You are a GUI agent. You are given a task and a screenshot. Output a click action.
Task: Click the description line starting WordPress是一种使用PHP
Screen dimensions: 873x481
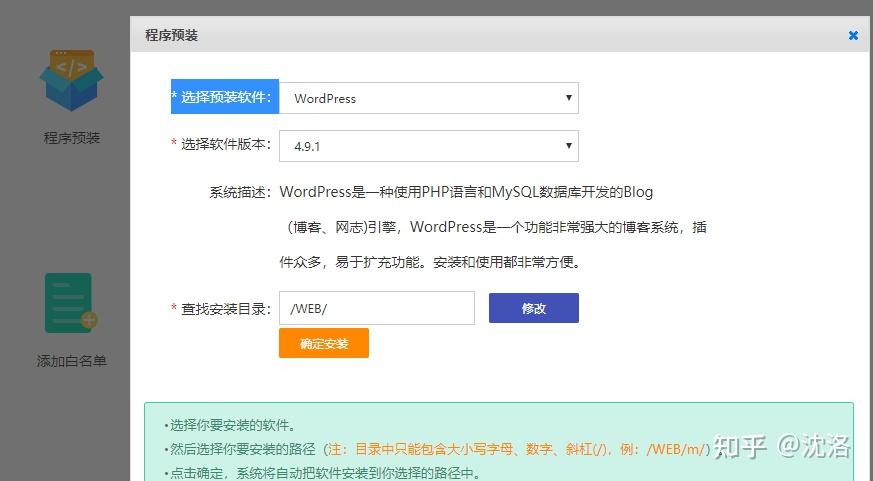click(466, 192)
